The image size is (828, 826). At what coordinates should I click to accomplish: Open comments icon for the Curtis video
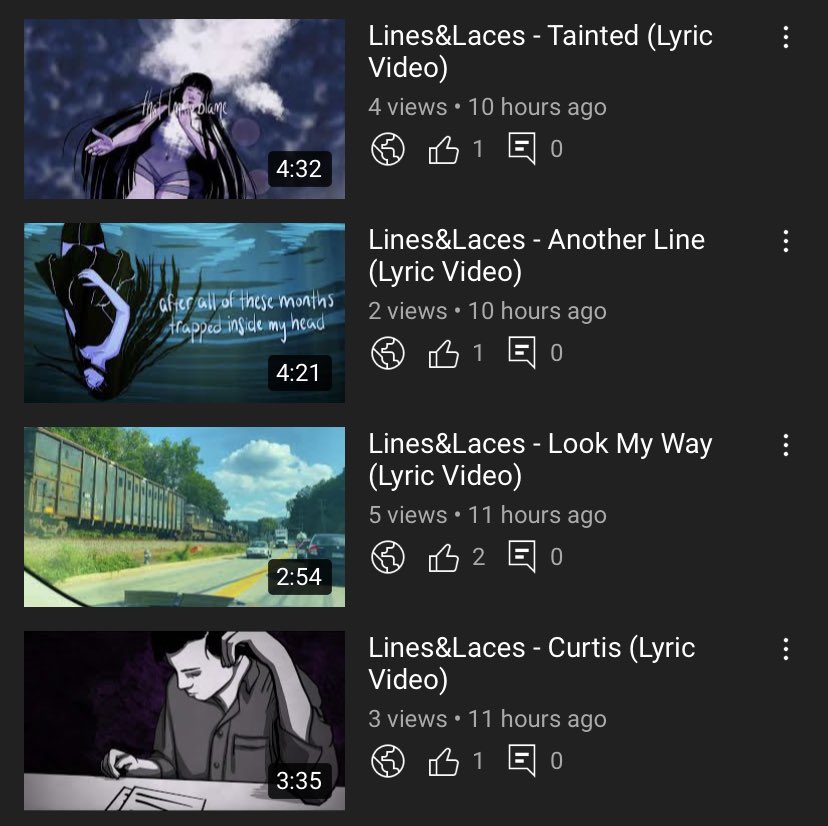click(x=522, y=761)
